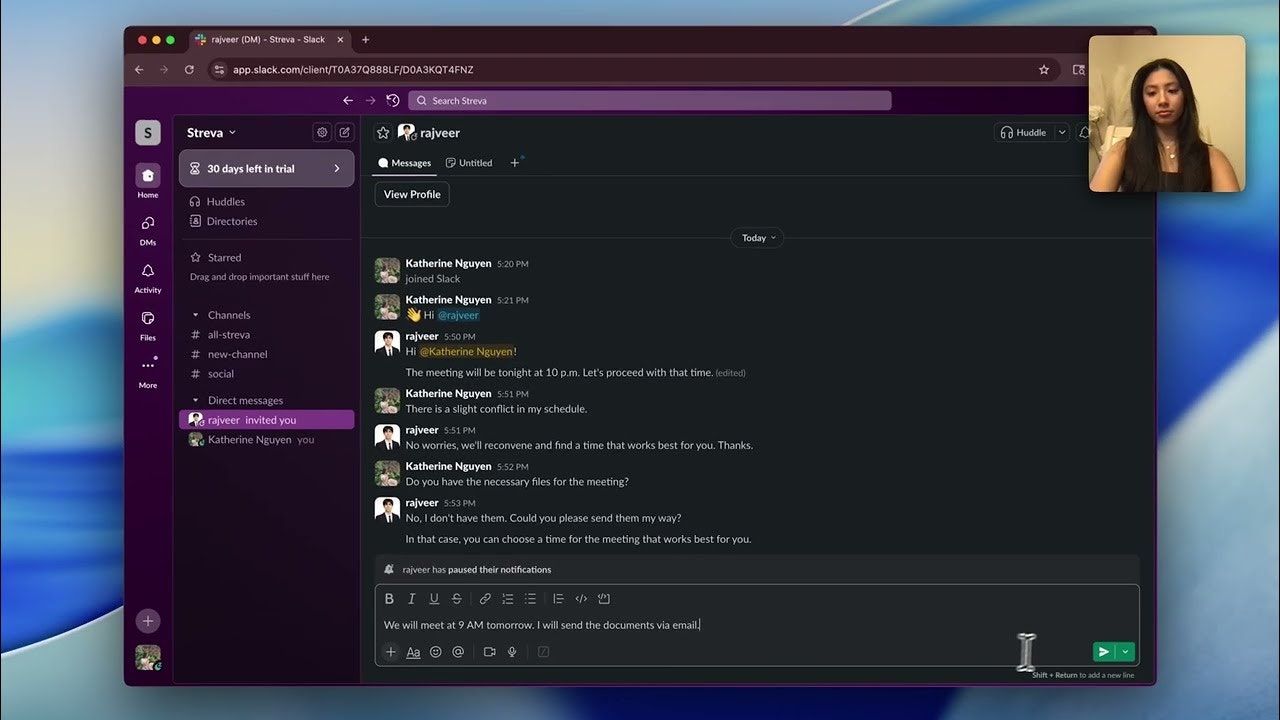Select the rajveer direct message
This screenshot has height=720, width=1280.
click(x=267, y=420)
